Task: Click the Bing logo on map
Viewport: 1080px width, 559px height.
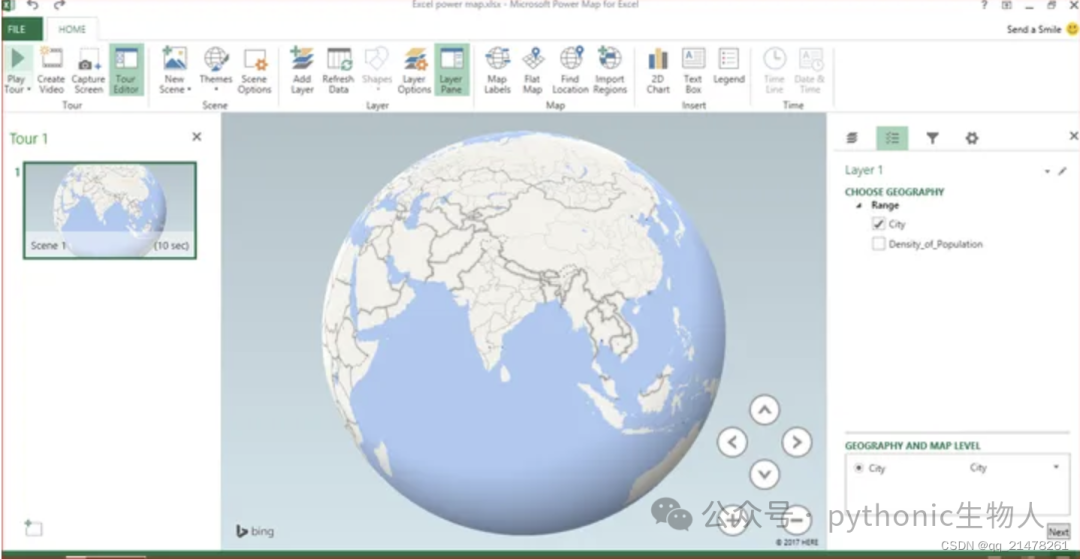Action: pyautogui.click(x=255, y=531)
